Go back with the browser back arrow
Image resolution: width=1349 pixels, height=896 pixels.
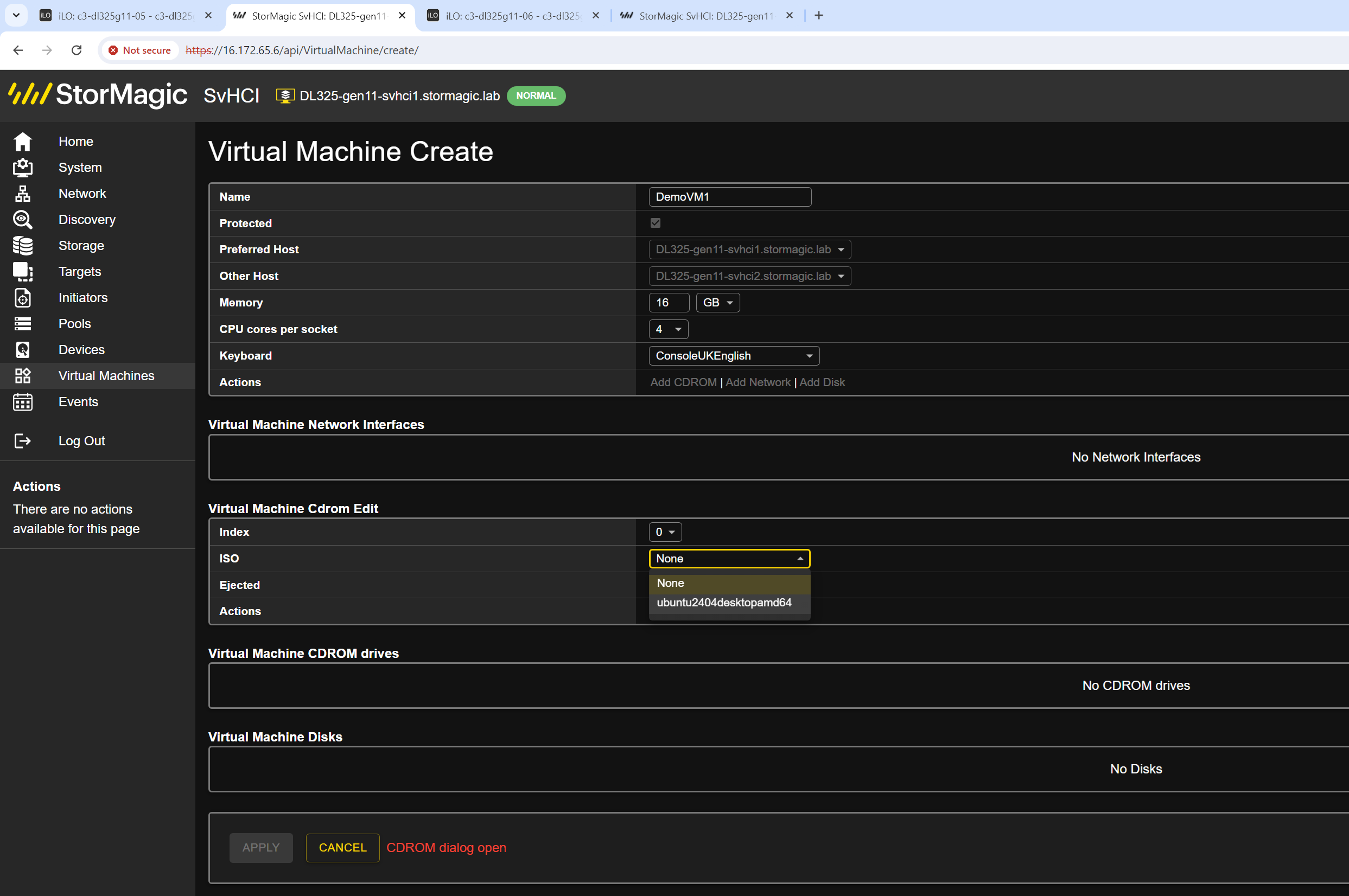point(18,50)
